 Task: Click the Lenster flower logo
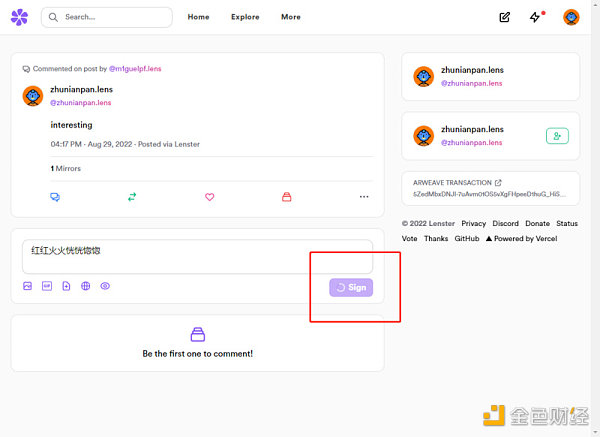pyautogui.click(x=19, y=17)
